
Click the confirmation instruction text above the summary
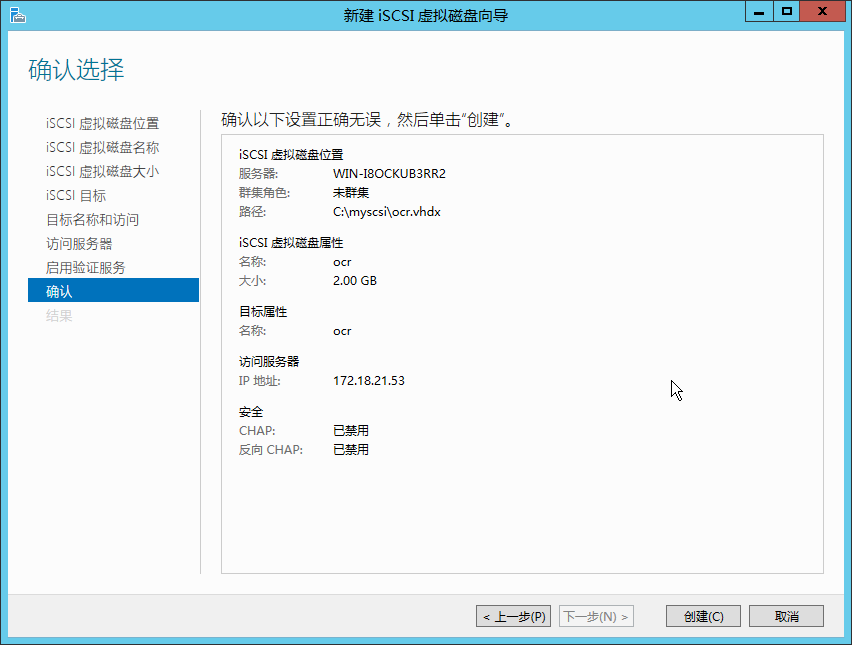pyautogui.click(x=367, y=119)
